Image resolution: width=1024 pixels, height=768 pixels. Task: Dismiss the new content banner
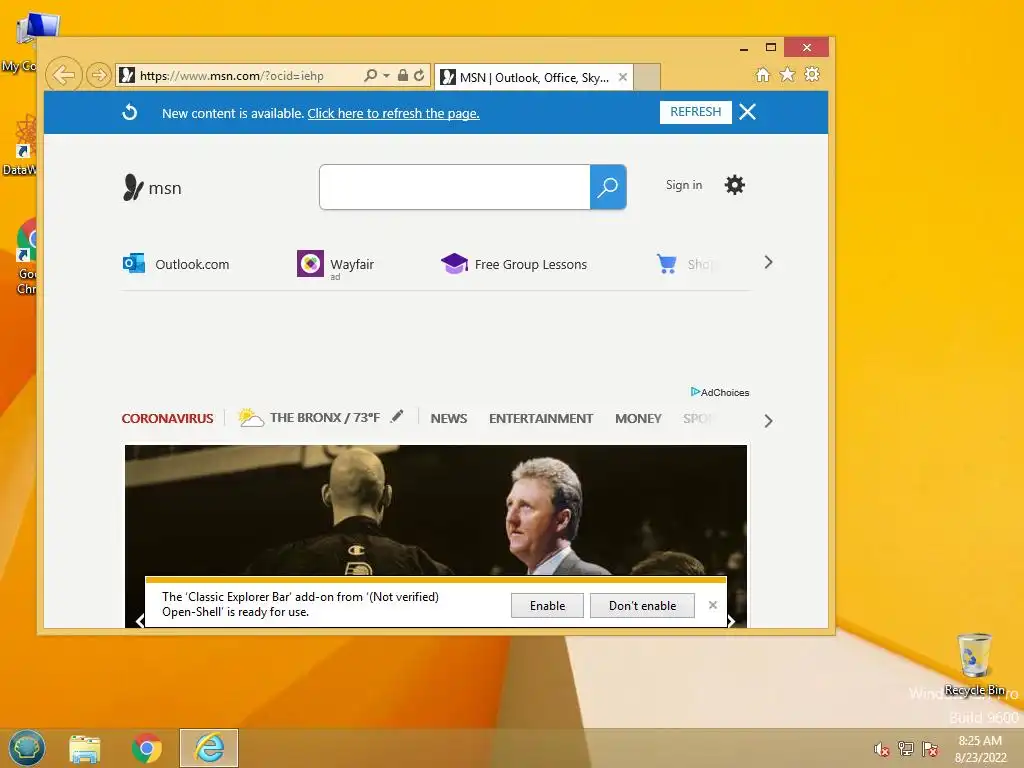[748, 112]
